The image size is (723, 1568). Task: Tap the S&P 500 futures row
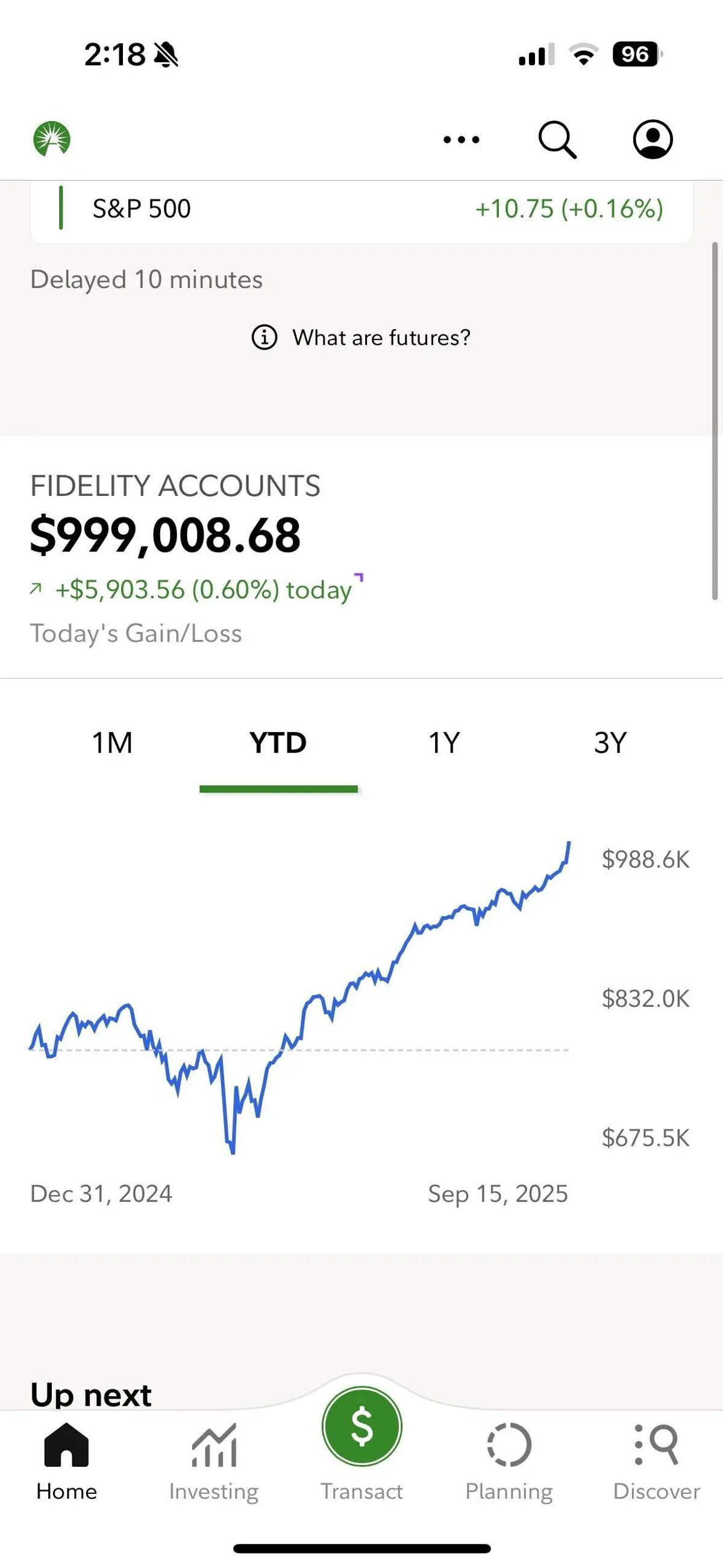pos(361,209)
